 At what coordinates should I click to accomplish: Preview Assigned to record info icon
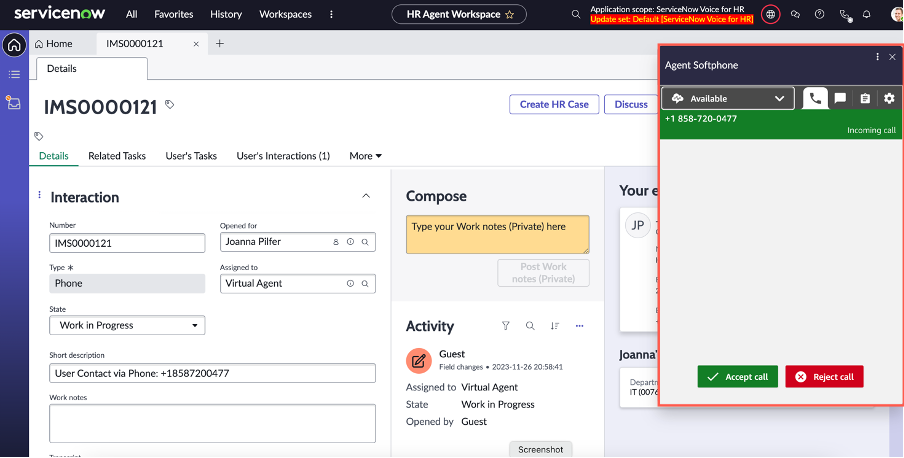350,284
